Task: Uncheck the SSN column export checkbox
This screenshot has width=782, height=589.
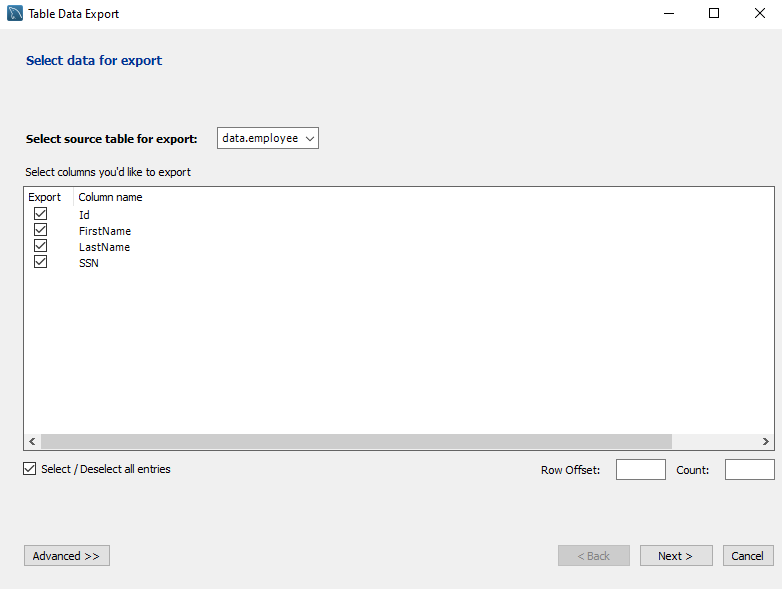Action: 40,262
